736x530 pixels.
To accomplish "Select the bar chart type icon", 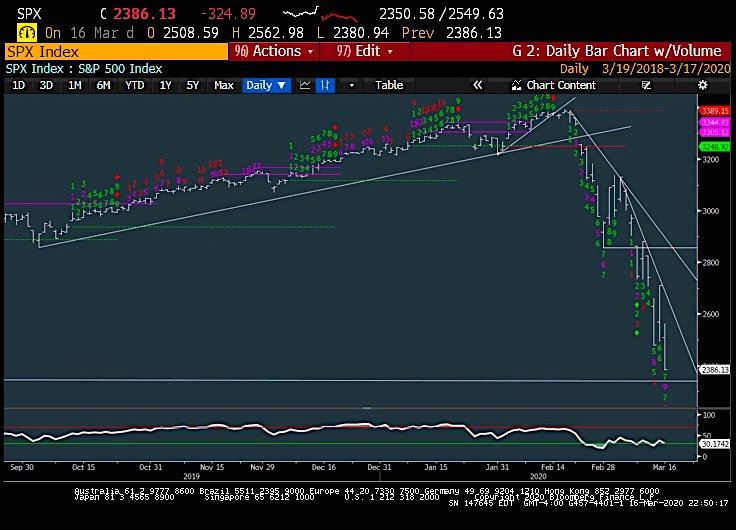I will click(325, 85).
